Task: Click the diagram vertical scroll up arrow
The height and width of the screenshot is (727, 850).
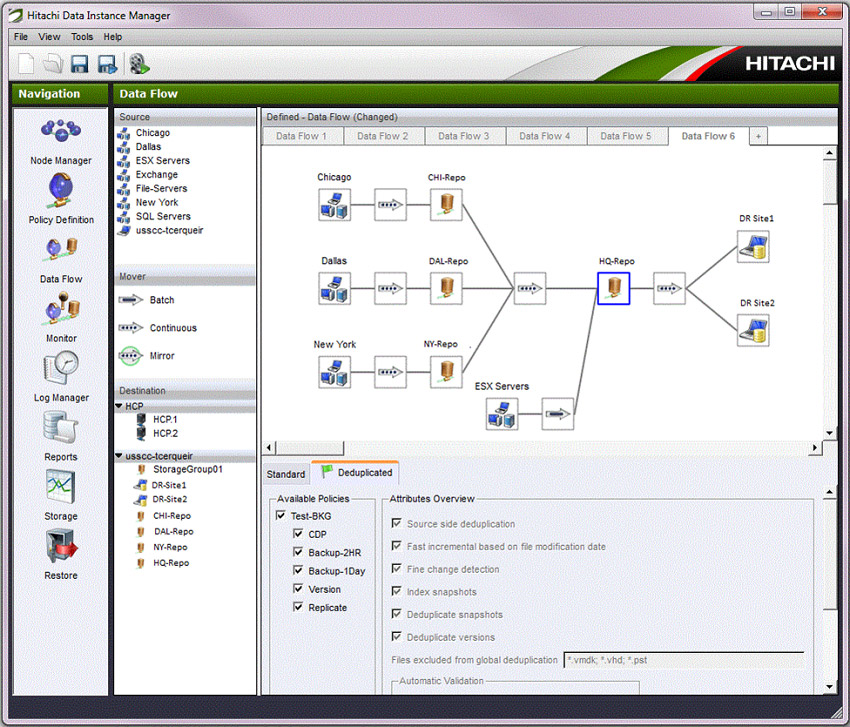Action: (829, 153)
